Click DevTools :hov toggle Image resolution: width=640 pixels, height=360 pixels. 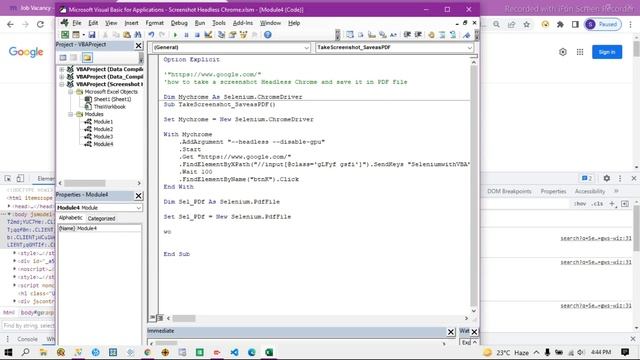(x=580, y=204)
